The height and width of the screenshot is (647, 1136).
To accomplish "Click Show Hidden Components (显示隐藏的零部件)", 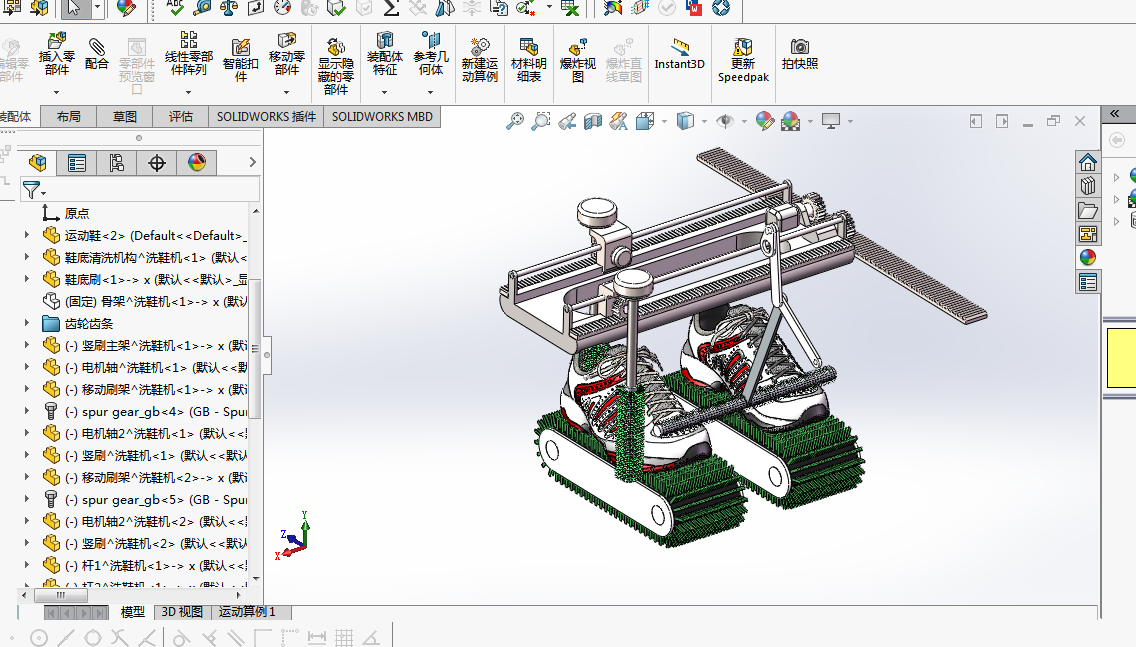I will pos(335,67).
